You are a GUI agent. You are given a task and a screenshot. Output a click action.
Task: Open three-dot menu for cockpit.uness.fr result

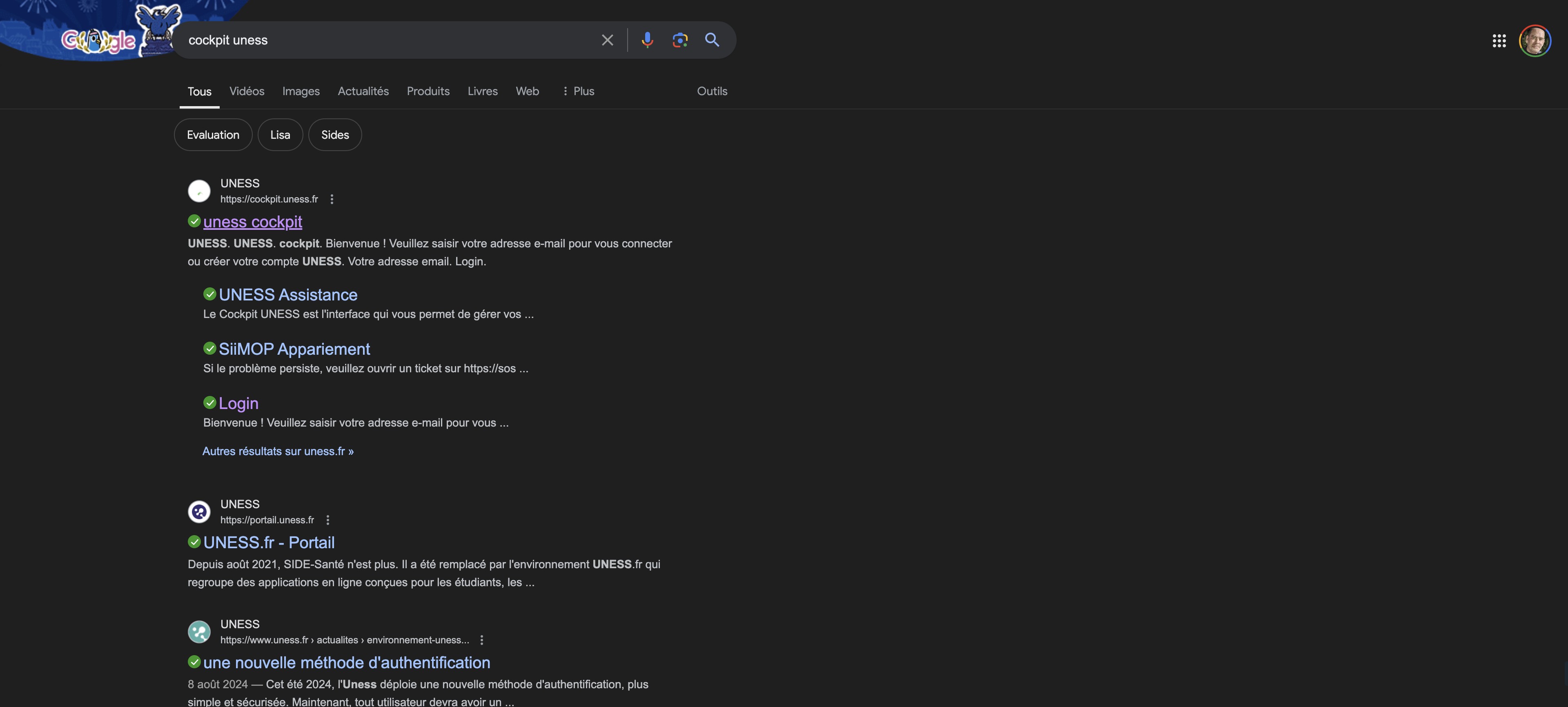click(332, 199)
